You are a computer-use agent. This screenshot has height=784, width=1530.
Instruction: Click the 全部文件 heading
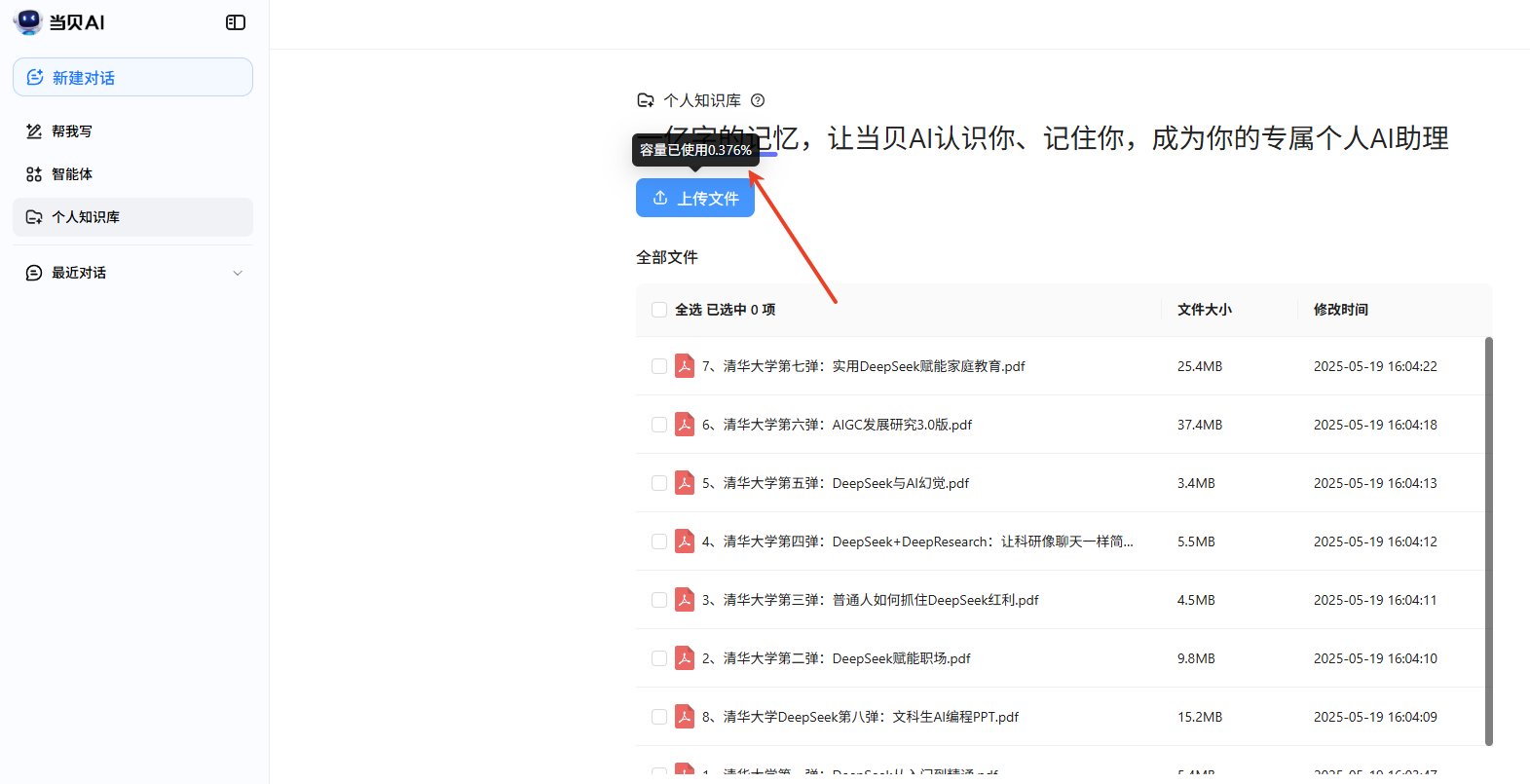pos(667,257)
